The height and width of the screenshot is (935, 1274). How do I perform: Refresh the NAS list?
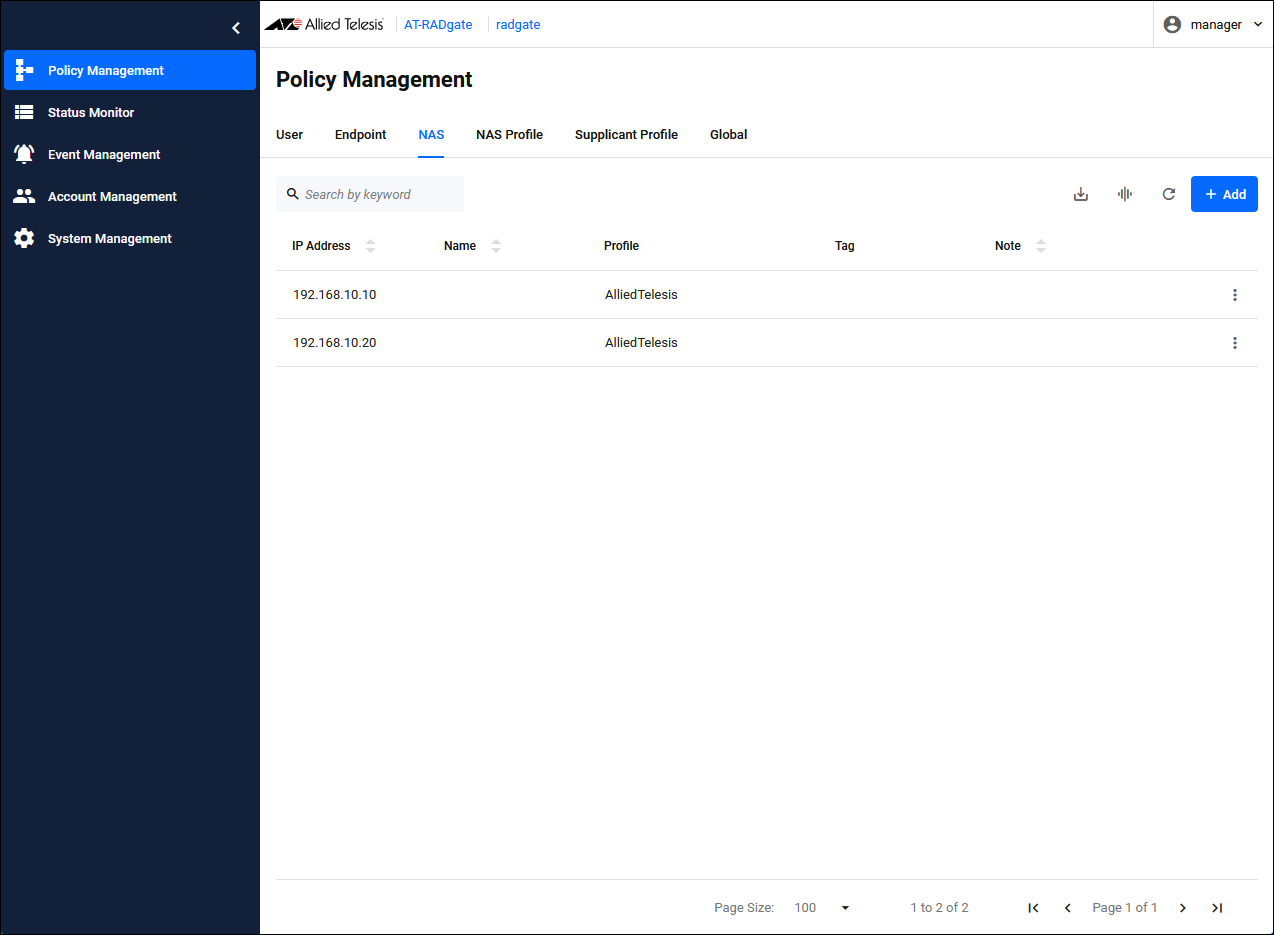coord(1168,194)
